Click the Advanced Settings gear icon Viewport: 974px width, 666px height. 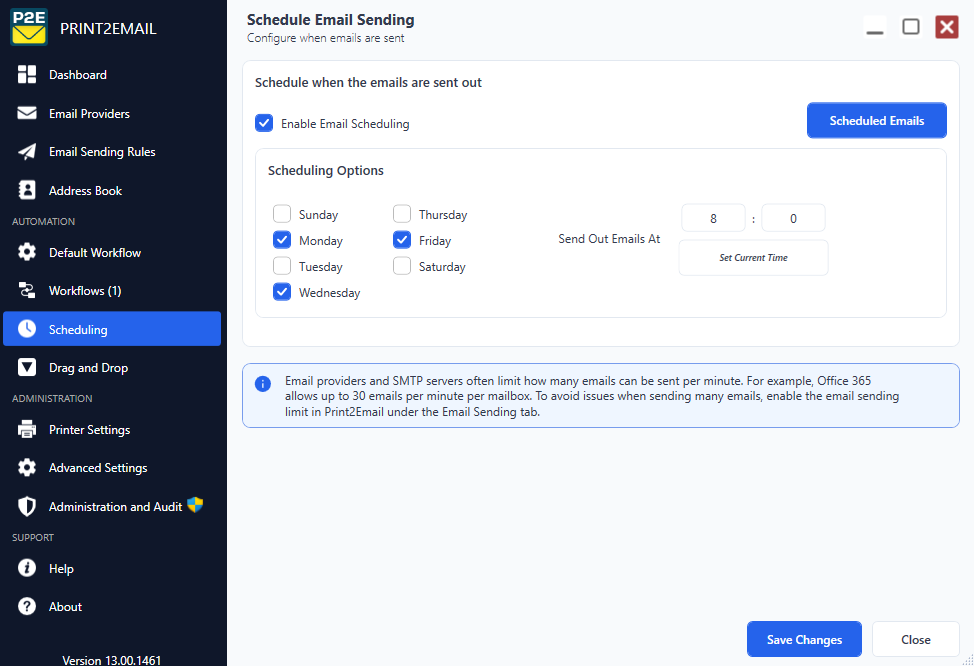click(x=27, y=467)
